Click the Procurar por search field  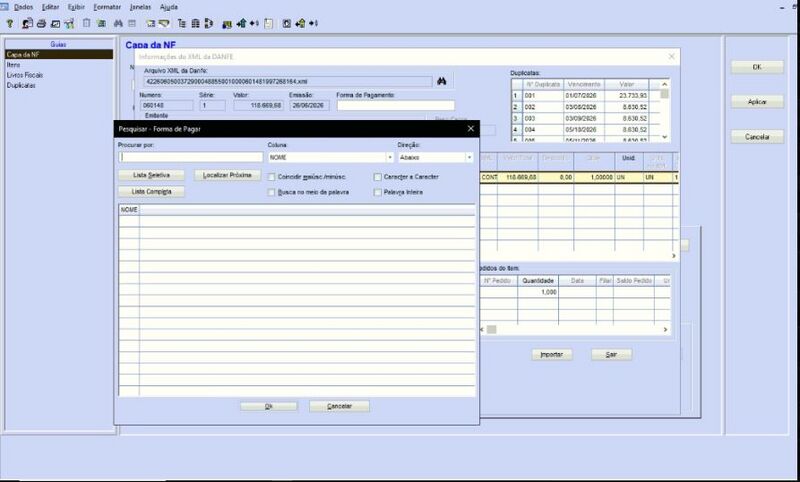coord(191,158)
